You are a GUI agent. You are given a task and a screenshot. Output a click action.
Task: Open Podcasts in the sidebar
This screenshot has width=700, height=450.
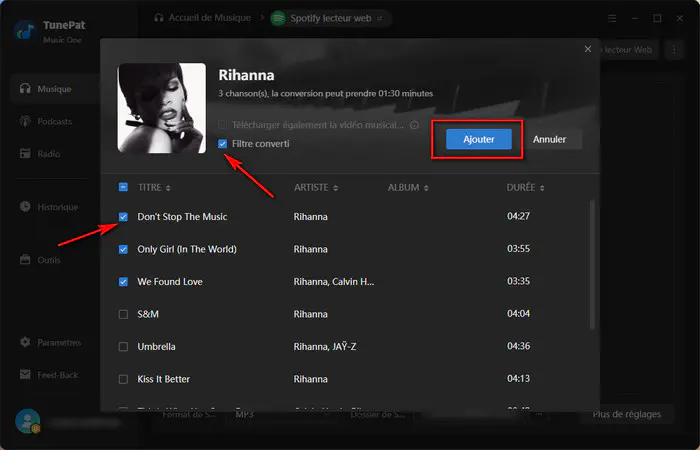[54, 121]
